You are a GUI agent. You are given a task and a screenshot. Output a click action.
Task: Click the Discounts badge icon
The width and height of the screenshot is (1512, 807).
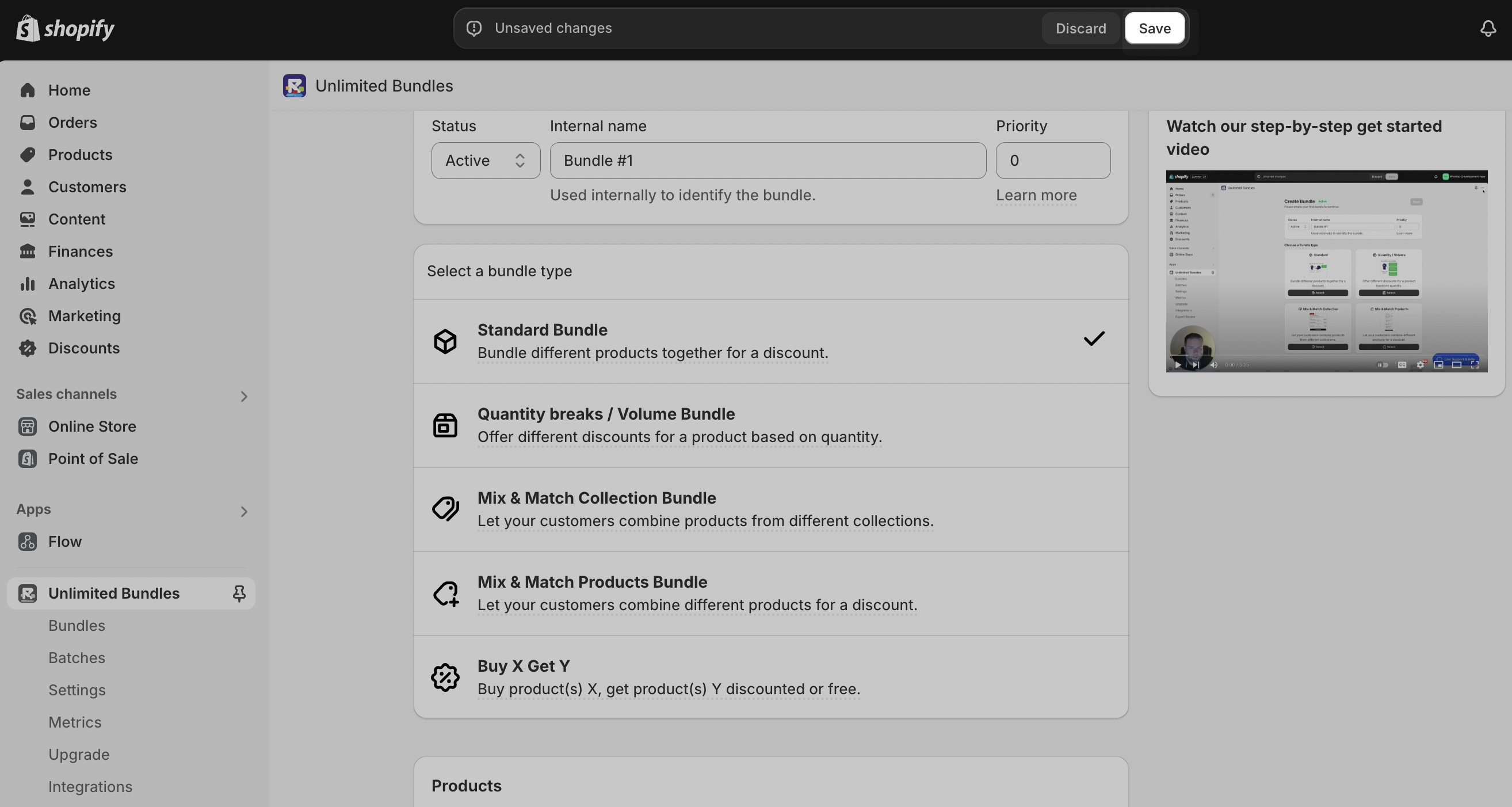tap(27, 348)
